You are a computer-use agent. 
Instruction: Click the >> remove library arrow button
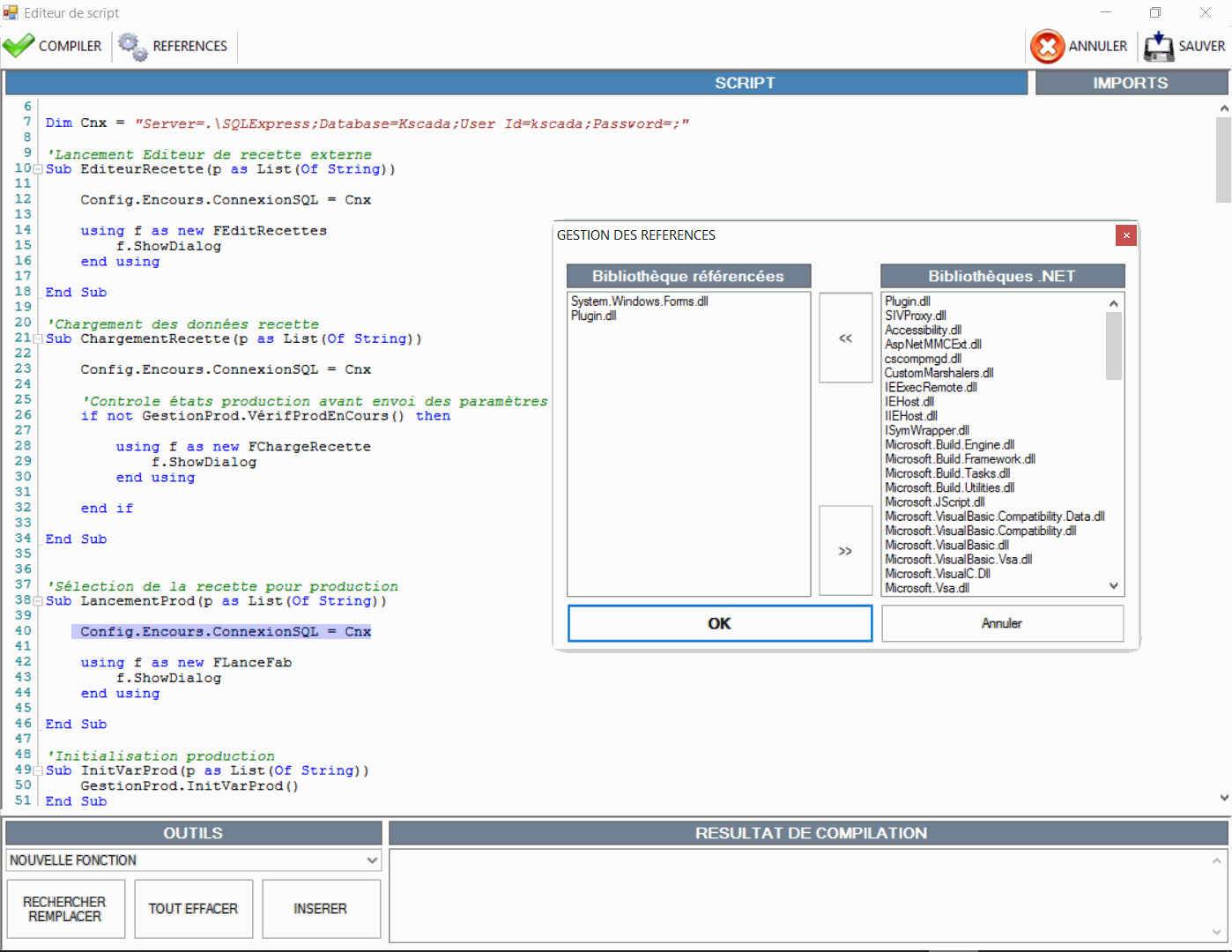[x=845, y=551]
